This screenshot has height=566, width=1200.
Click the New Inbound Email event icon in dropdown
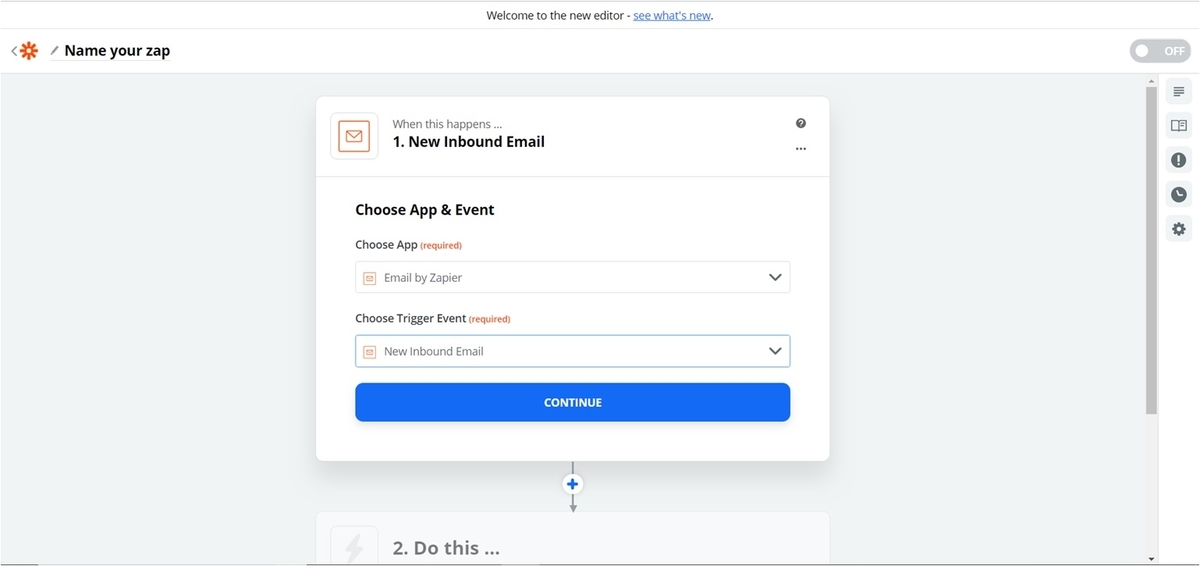(369, 352)
